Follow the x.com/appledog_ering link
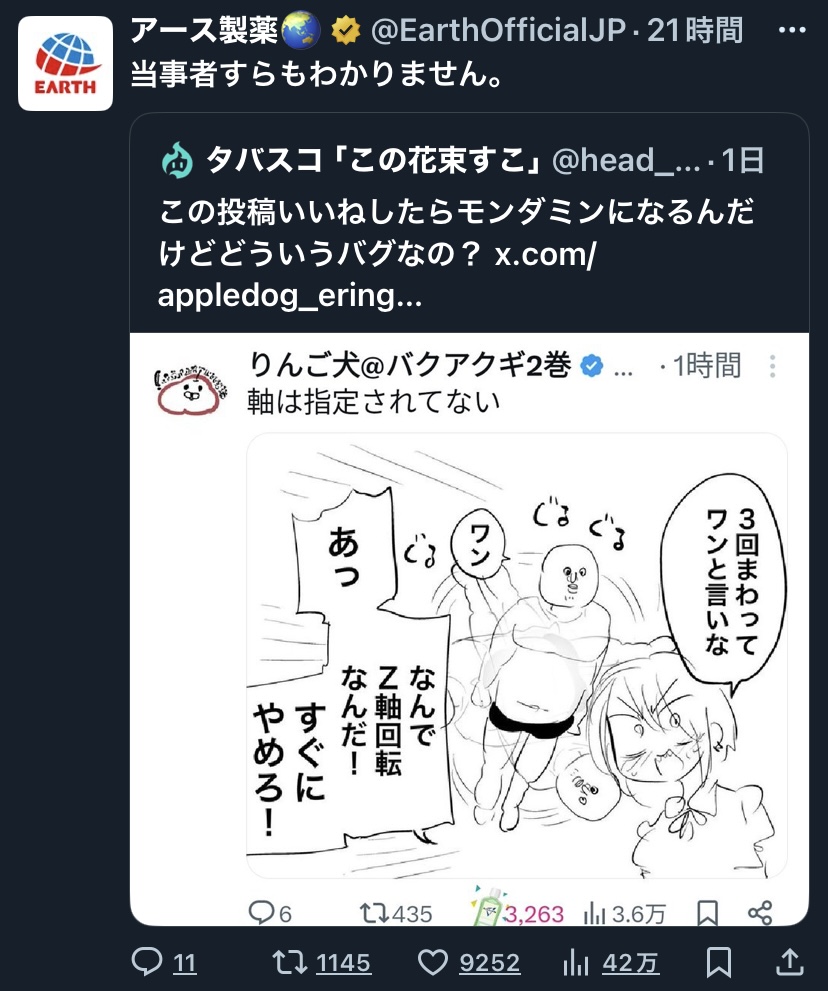The height and width of the screenshot is (991, 828). pos(377,274)
